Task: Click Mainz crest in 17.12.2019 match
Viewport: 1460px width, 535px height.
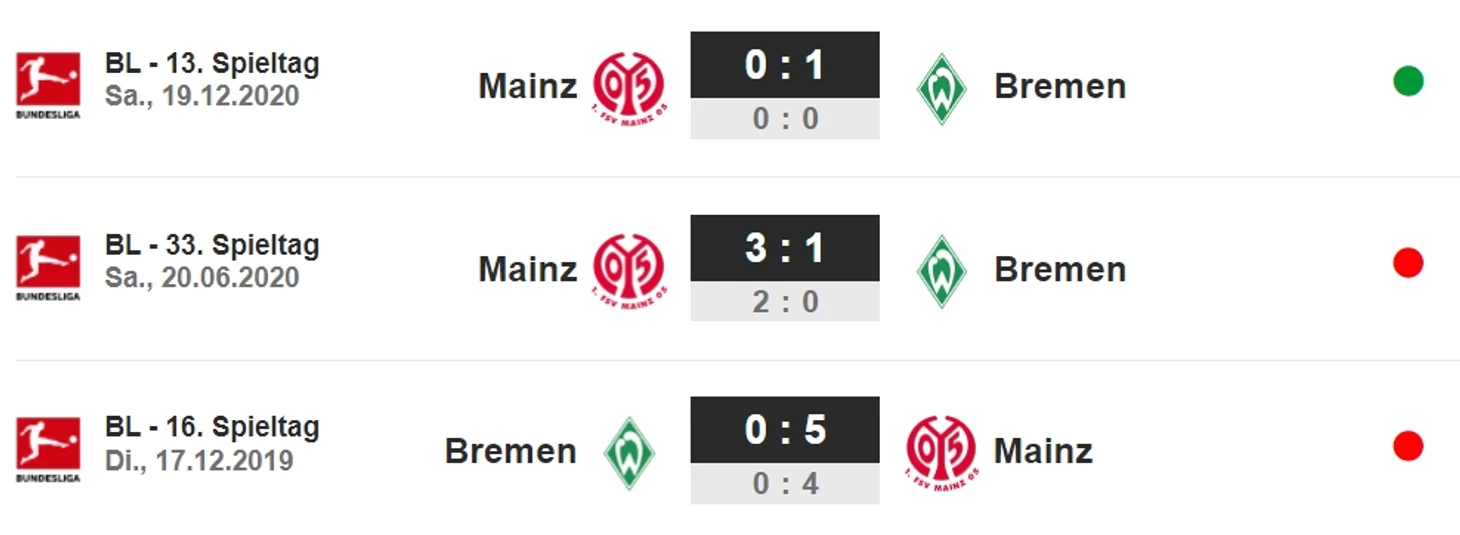Action: [941, 452]
